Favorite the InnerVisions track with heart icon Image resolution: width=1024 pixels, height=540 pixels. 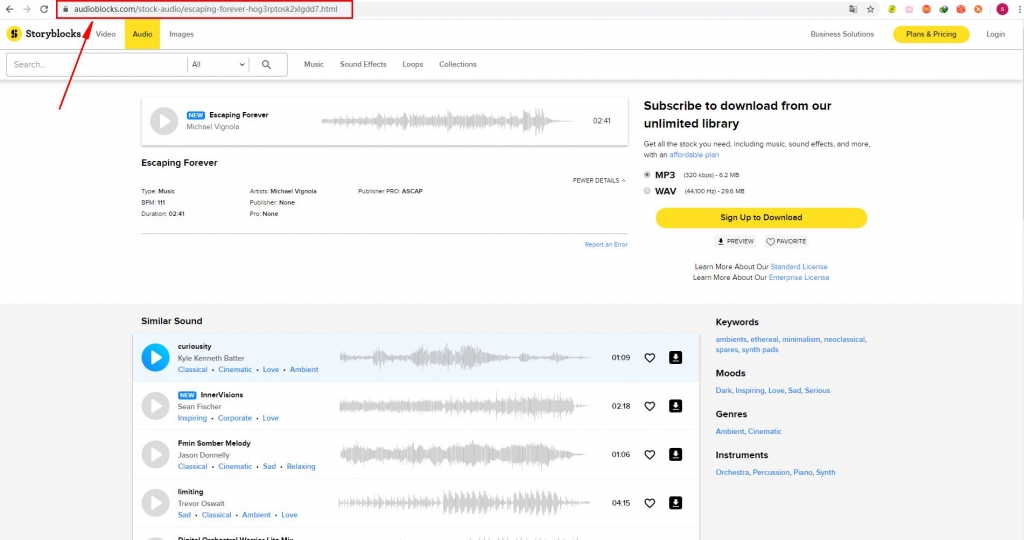point(649,406)
